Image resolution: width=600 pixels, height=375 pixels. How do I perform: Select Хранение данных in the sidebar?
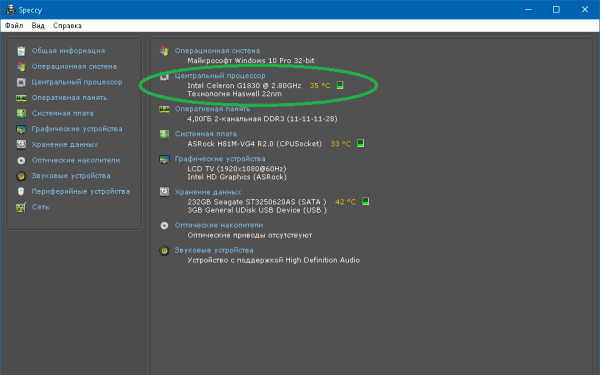coord(65,145)
